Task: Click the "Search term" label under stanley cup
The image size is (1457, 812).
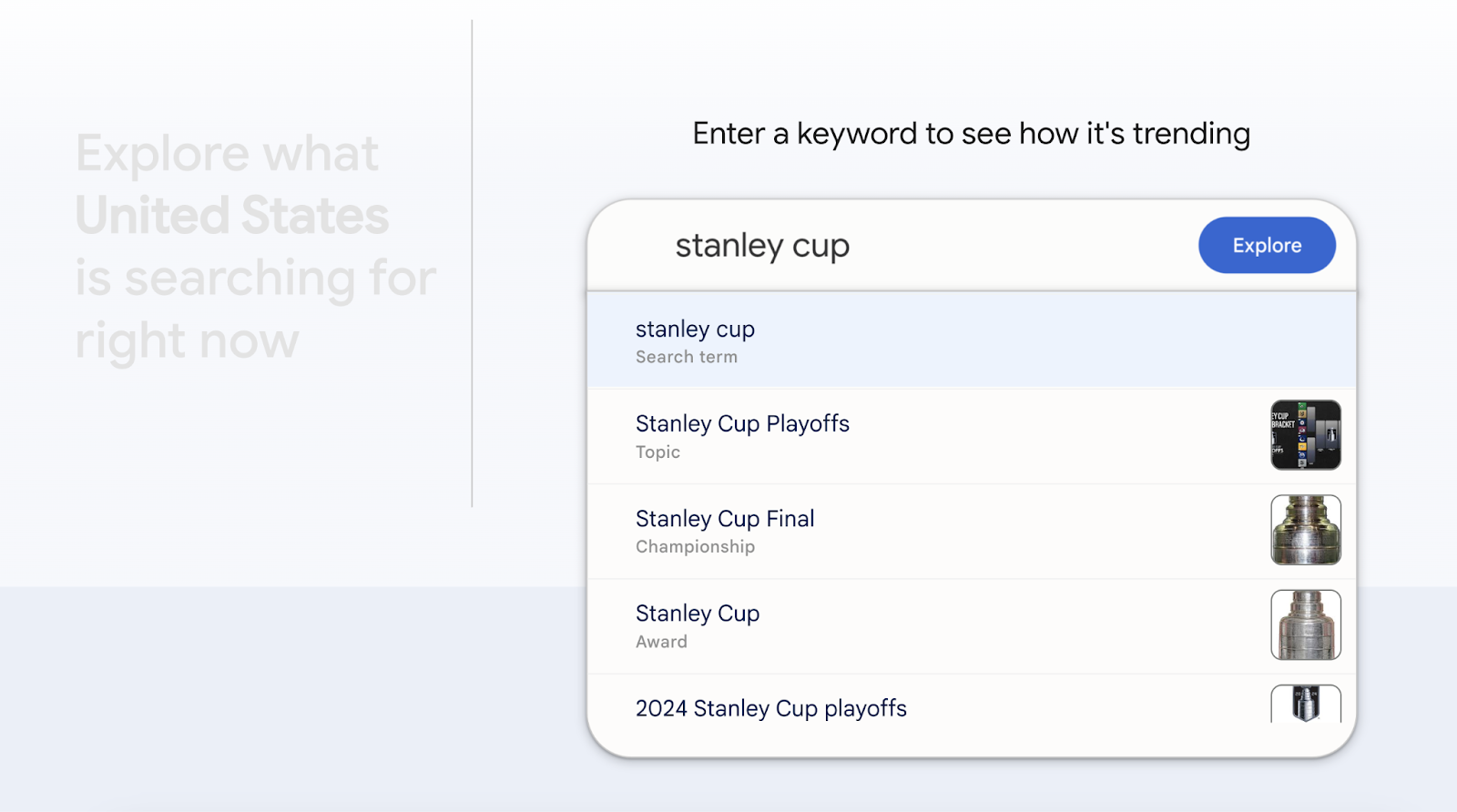Action: pos(687,357)
